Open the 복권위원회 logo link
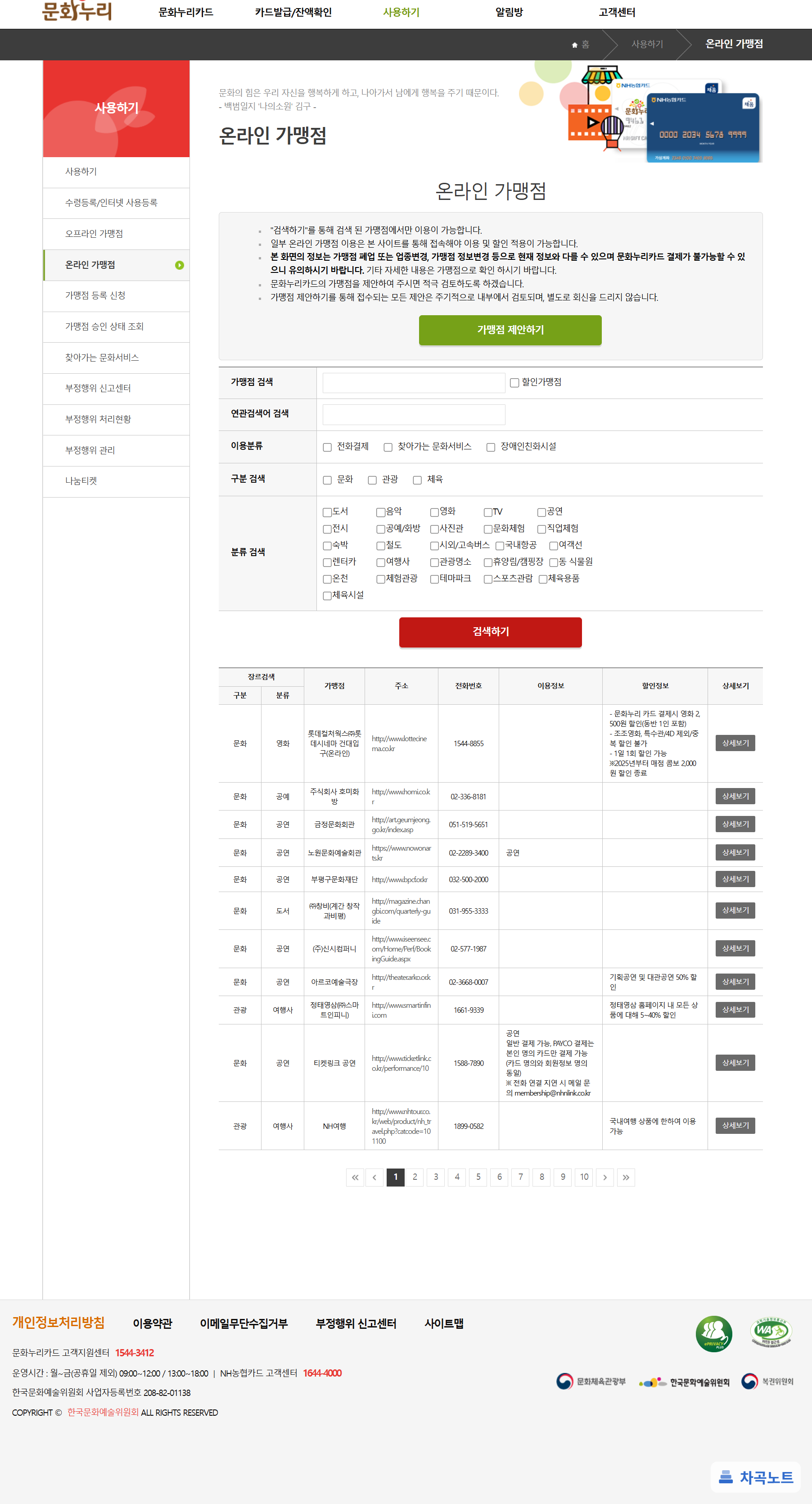 click(767, 1382)
